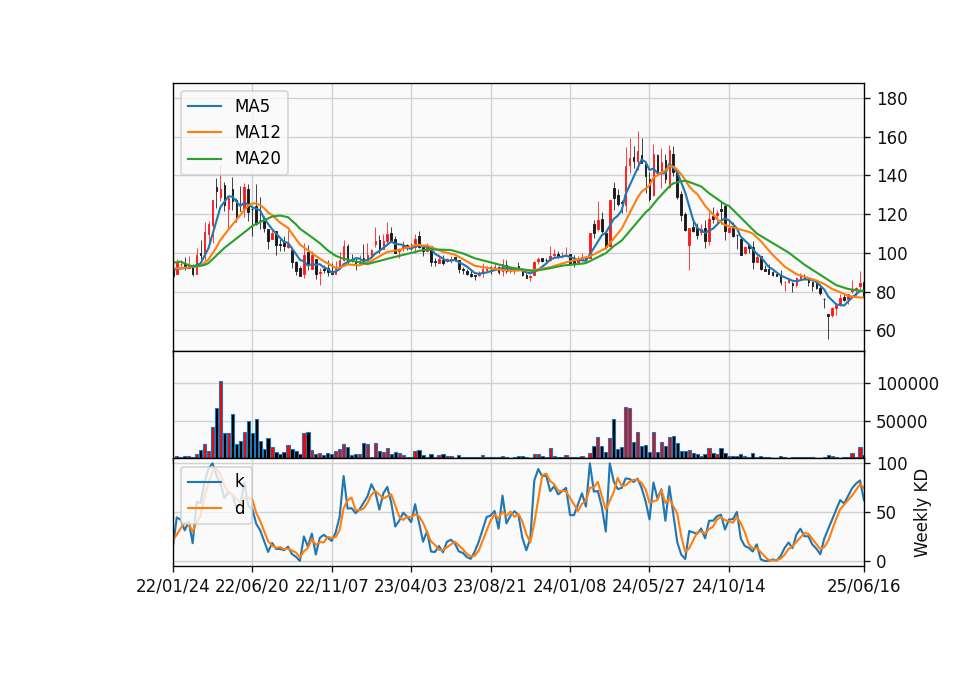
Task: Click the blue MA5 legend line sample
Action: (204, 106)
